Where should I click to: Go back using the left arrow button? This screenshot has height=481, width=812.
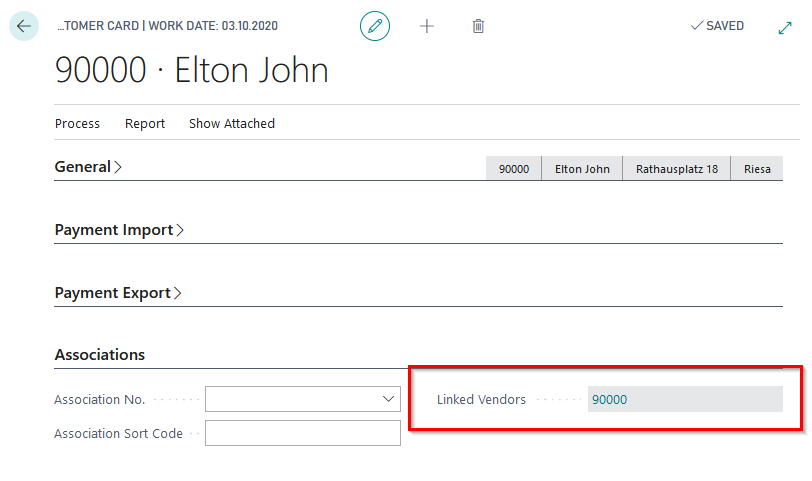[x=24, y=26]
